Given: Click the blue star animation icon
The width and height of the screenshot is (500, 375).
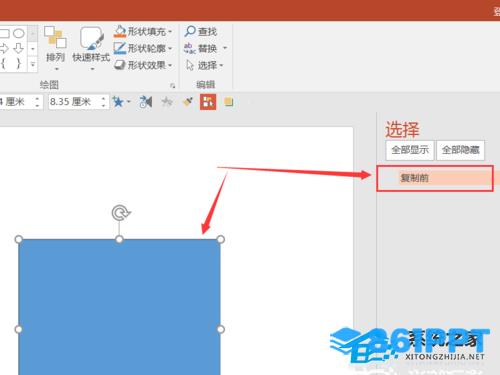Looking at the screenshot, I should tap(119, 102).
